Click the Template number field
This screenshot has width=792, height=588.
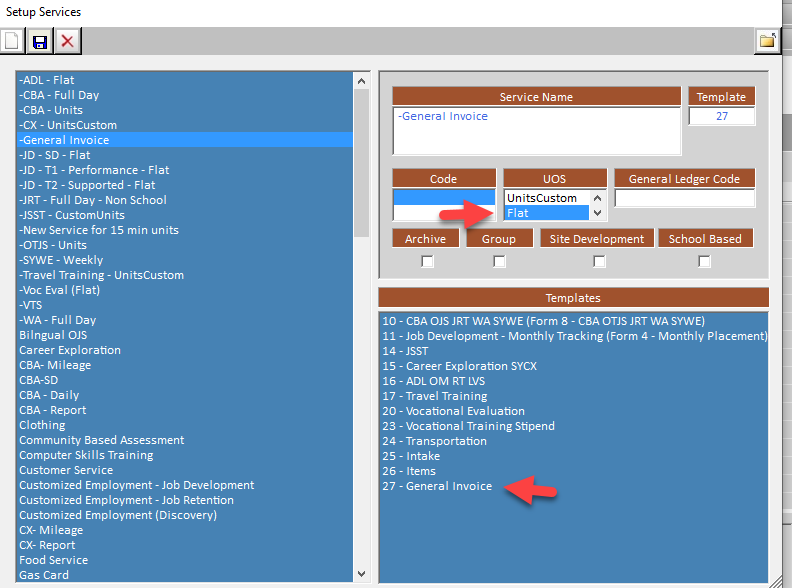tap(721, 117)
